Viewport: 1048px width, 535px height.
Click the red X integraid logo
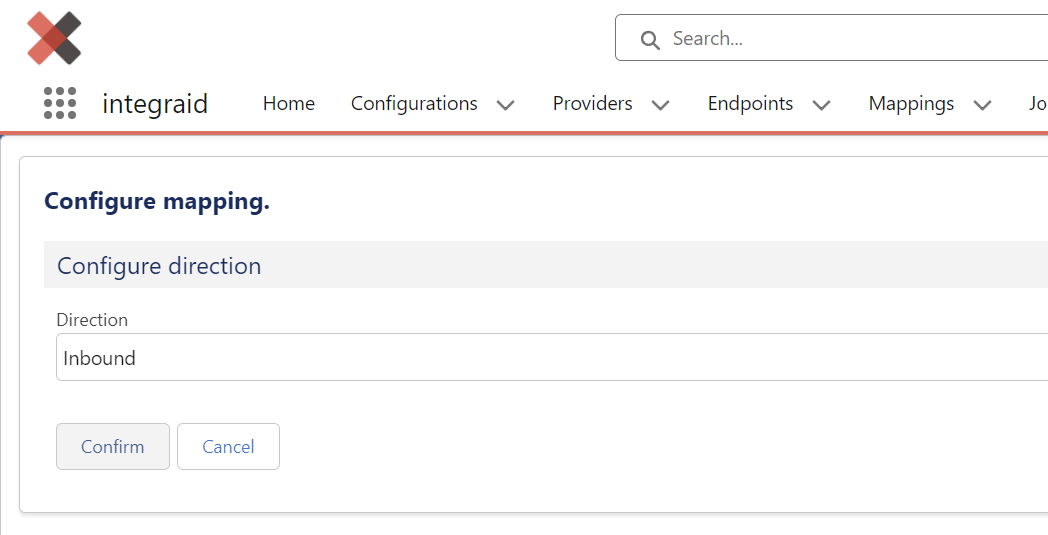(54, 38)
